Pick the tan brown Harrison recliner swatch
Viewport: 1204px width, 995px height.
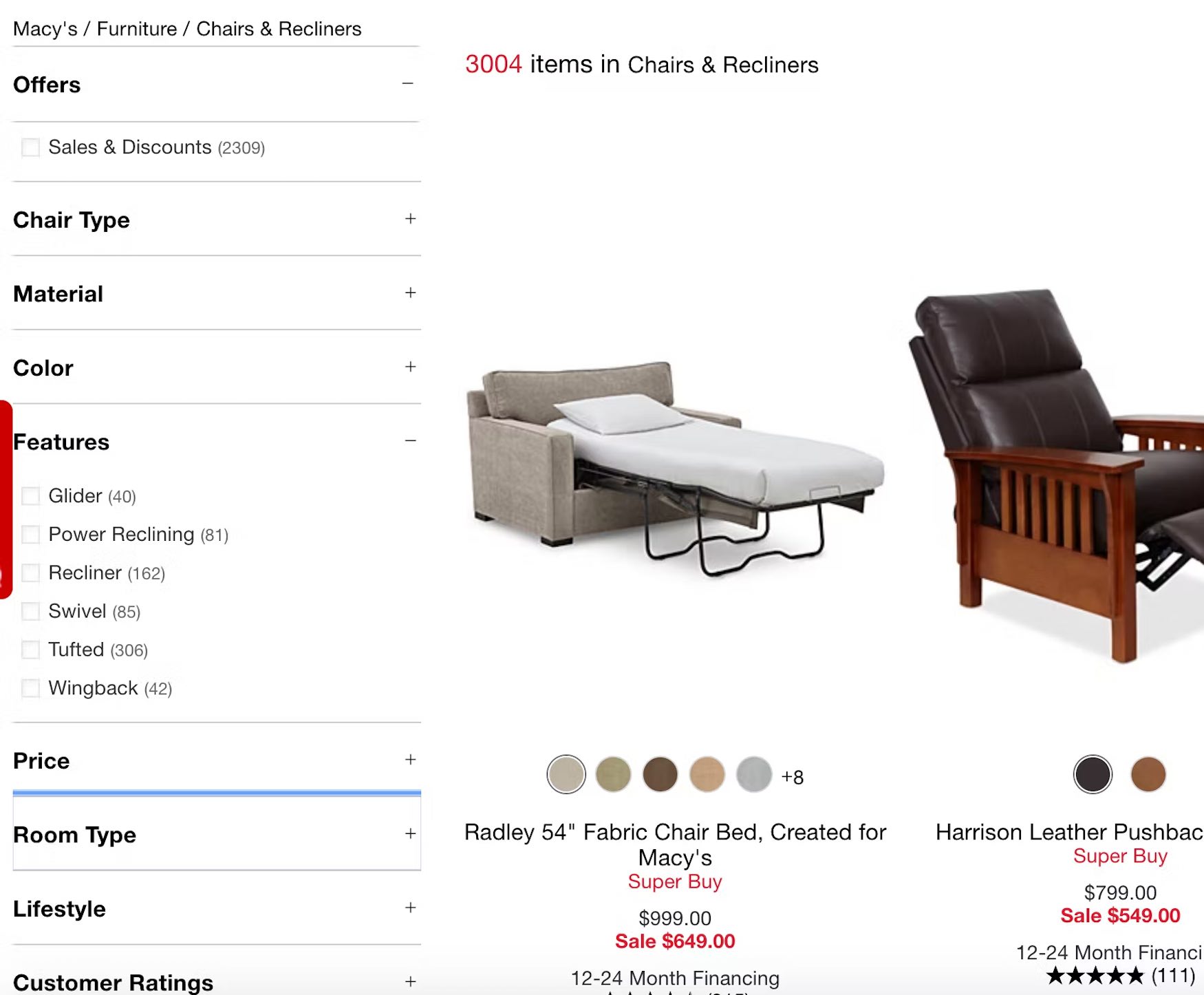[1148, 775]
